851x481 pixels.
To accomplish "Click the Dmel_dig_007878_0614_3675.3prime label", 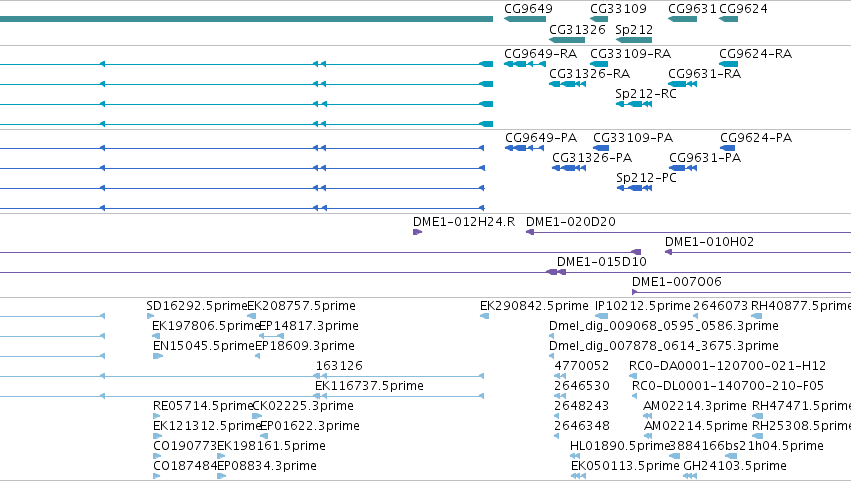I will click(x=664, y=346).
